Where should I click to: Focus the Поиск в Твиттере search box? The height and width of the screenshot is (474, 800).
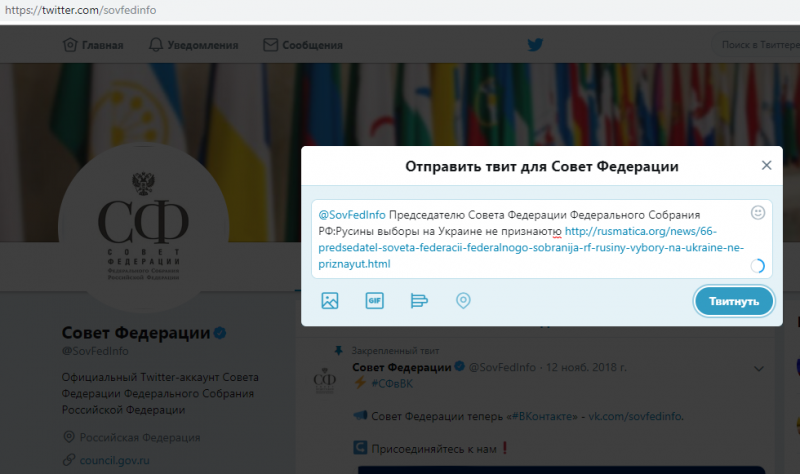(x=758, y=45)
